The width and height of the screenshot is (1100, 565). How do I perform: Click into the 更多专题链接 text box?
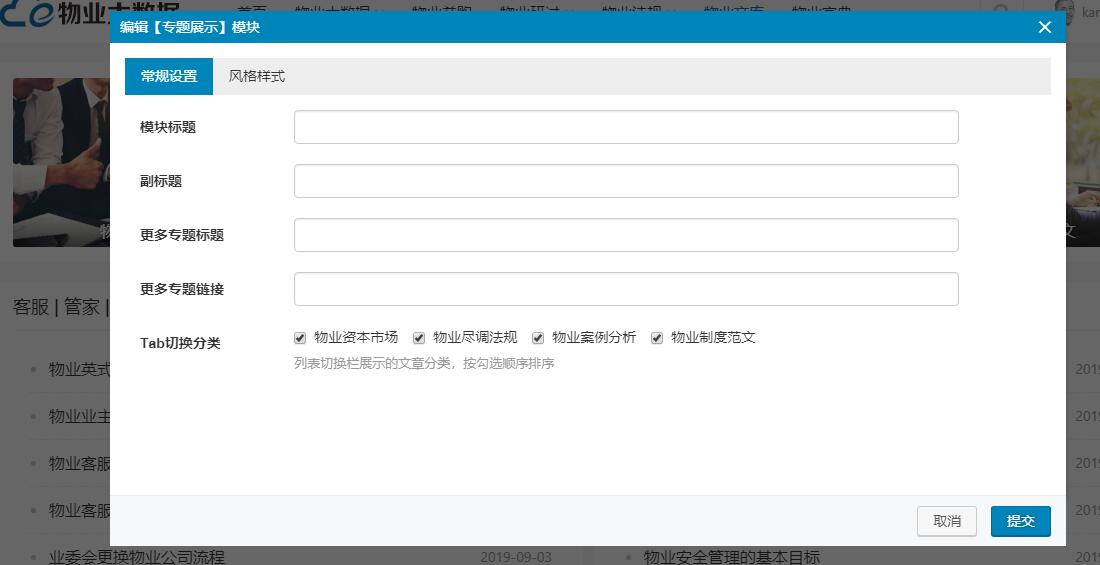click(626, 289)
